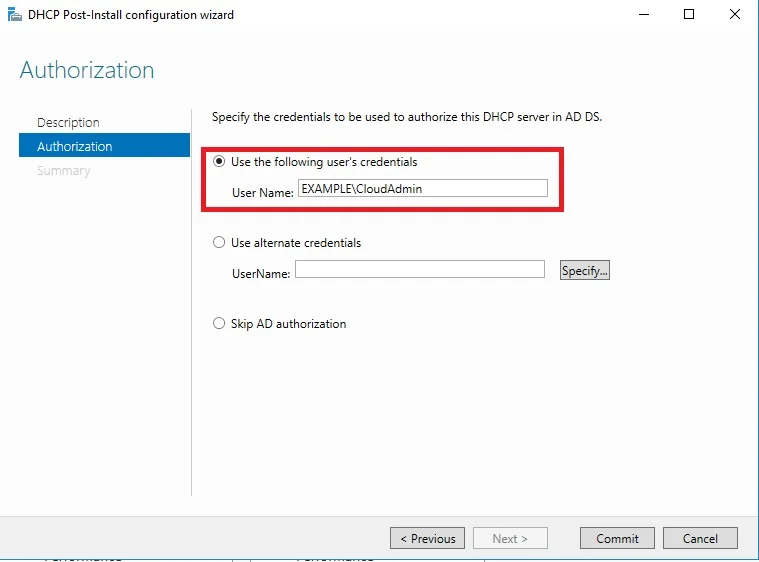Click the 'Specify the credentials' instruction text
759x562 pixels.
pos(407,117)
